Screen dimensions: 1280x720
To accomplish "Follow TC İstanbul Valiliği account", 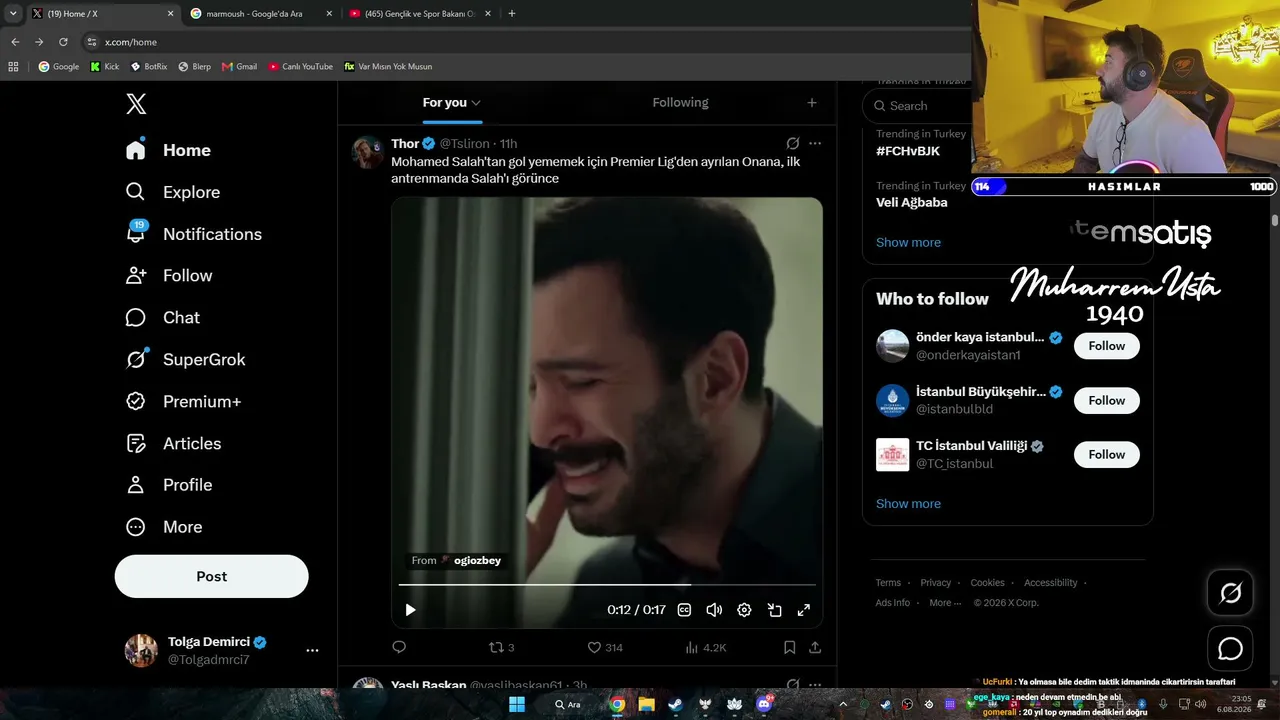I will pos(1107,454).
